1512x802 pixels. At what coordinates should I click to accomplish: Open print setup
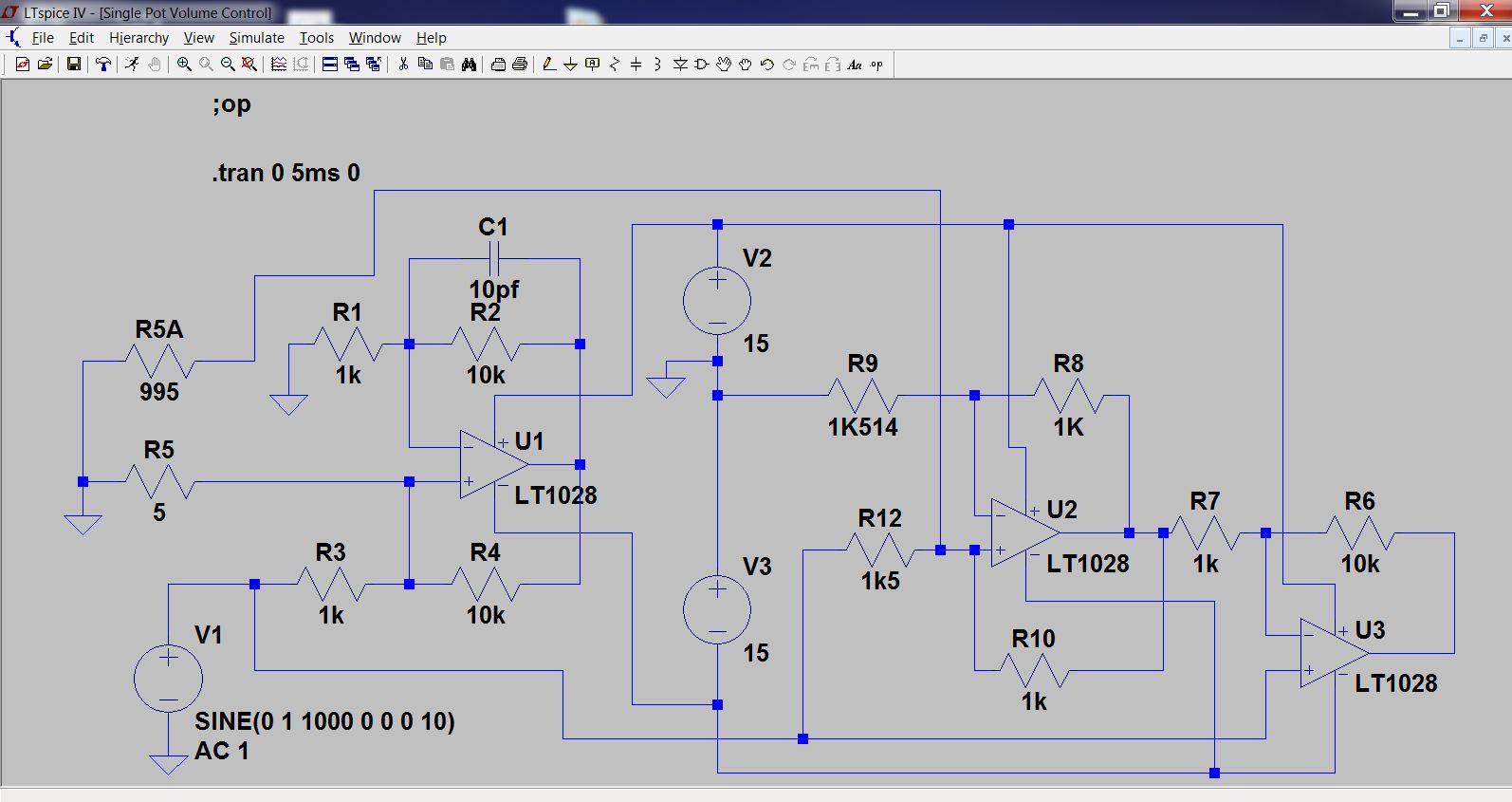coord(498,65)
